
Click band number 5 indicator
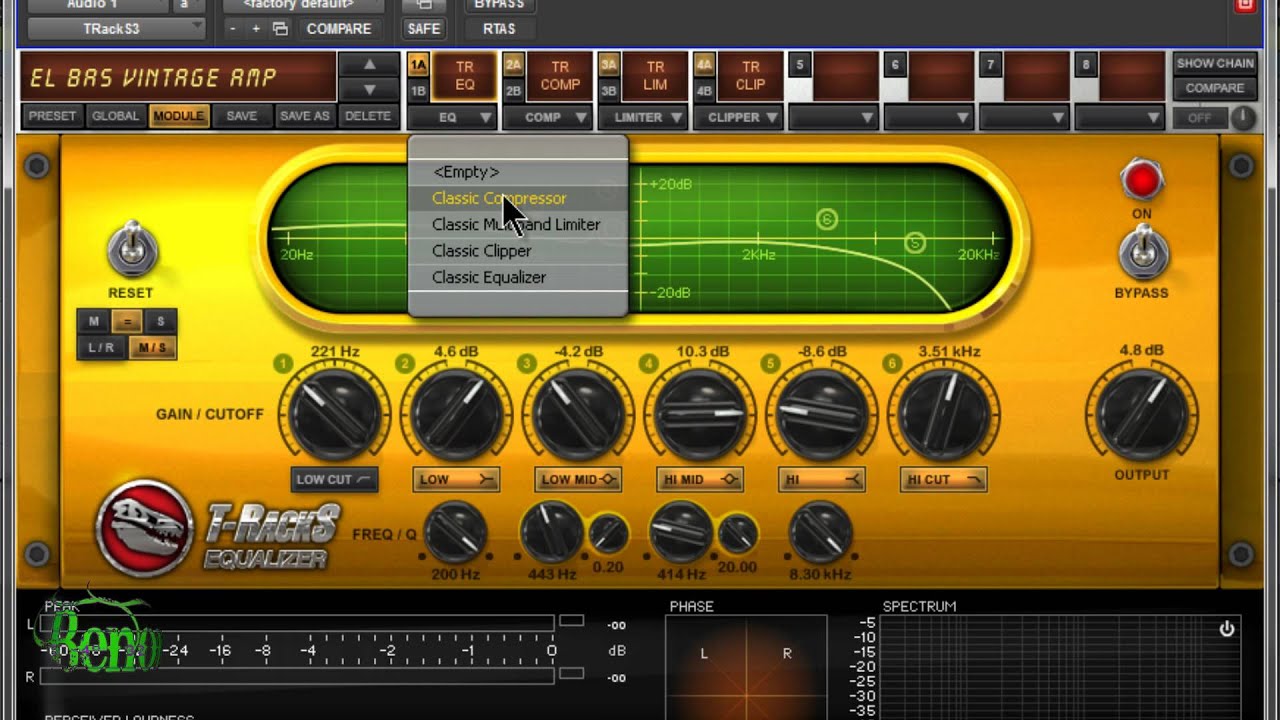coord(771,363)
